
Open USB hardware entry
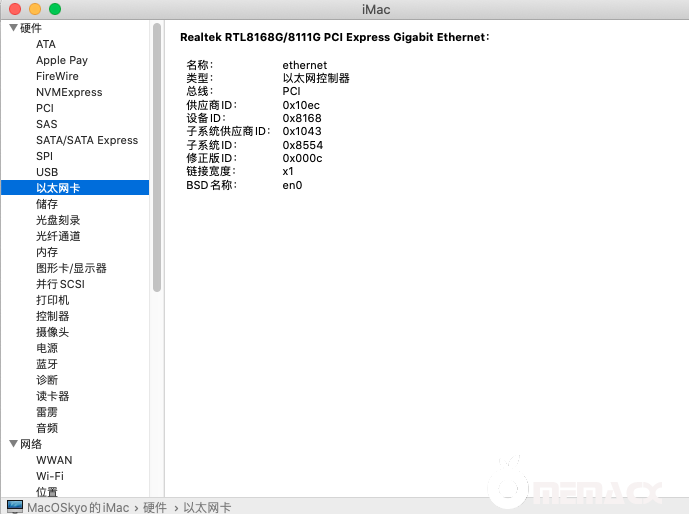coord(47,172)
